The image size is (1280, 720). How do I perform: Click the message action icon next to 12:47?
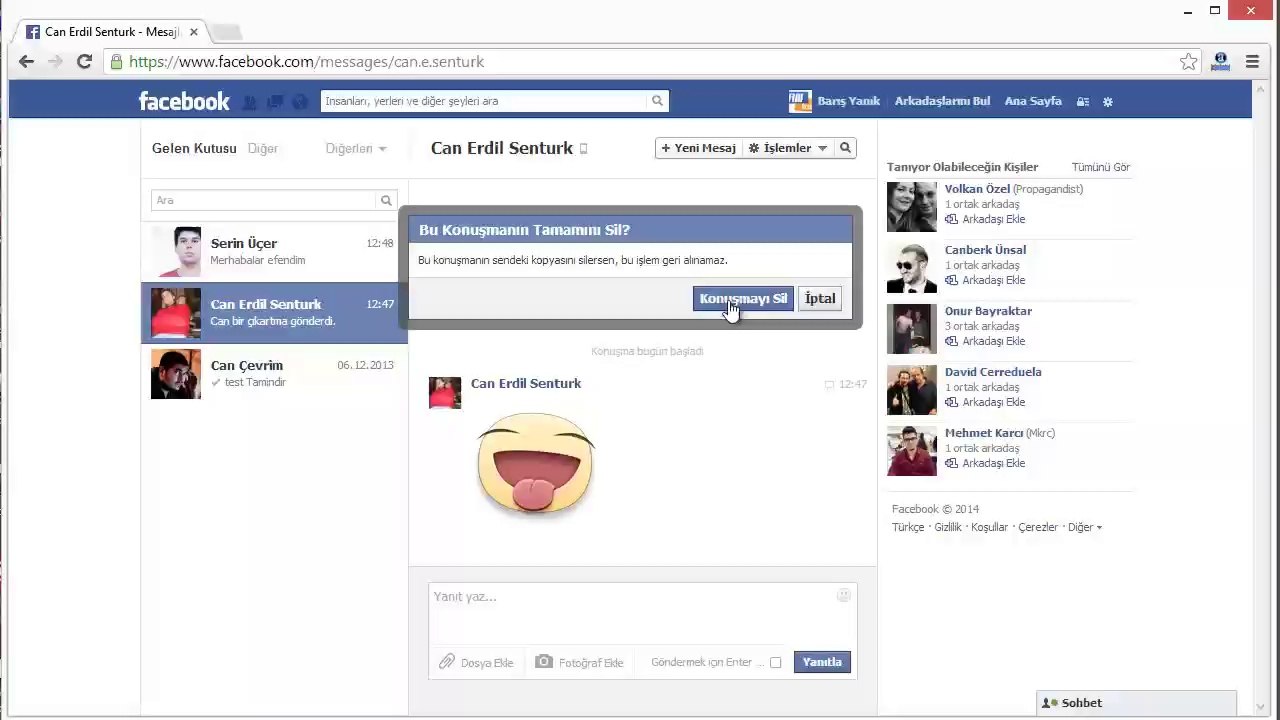click(829, 385)
